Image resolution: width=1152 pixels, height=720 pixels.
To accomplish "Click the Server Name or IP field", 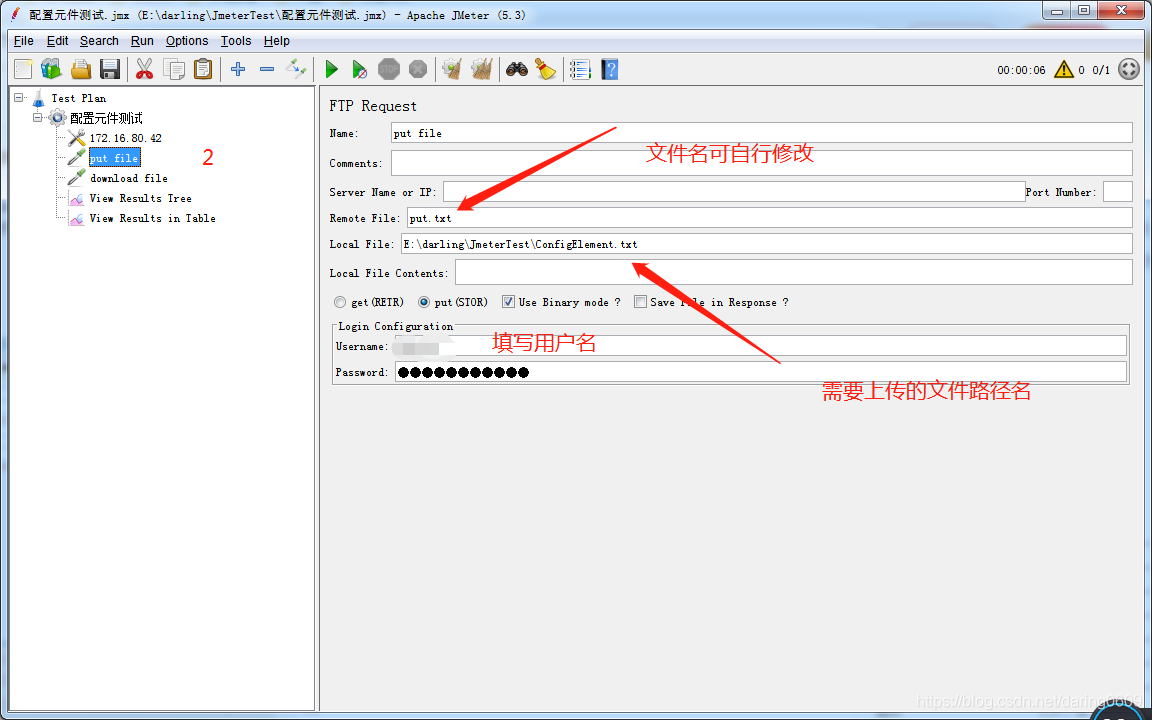I will (734, 192).
